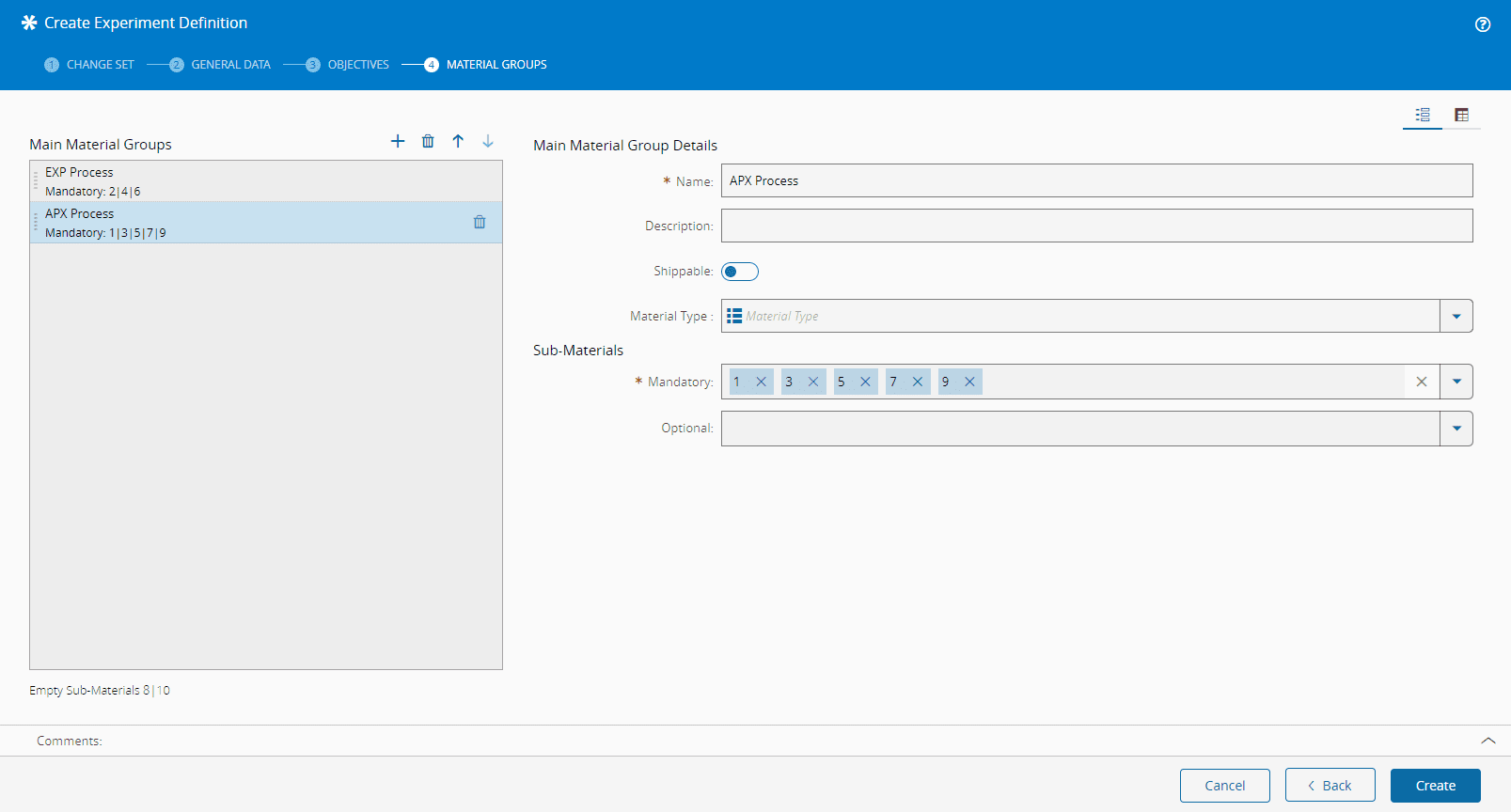
Task: Open the Optional sub-materials dropdown
Action: click(x=1456, y=429)
